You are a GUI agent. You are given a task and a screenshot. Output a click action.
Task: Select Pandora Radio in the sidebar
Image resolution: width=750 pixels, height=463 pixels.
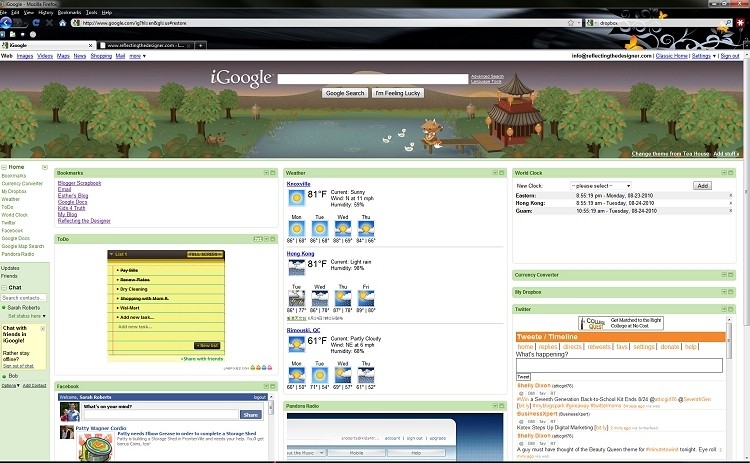click(x=18, y=254)
